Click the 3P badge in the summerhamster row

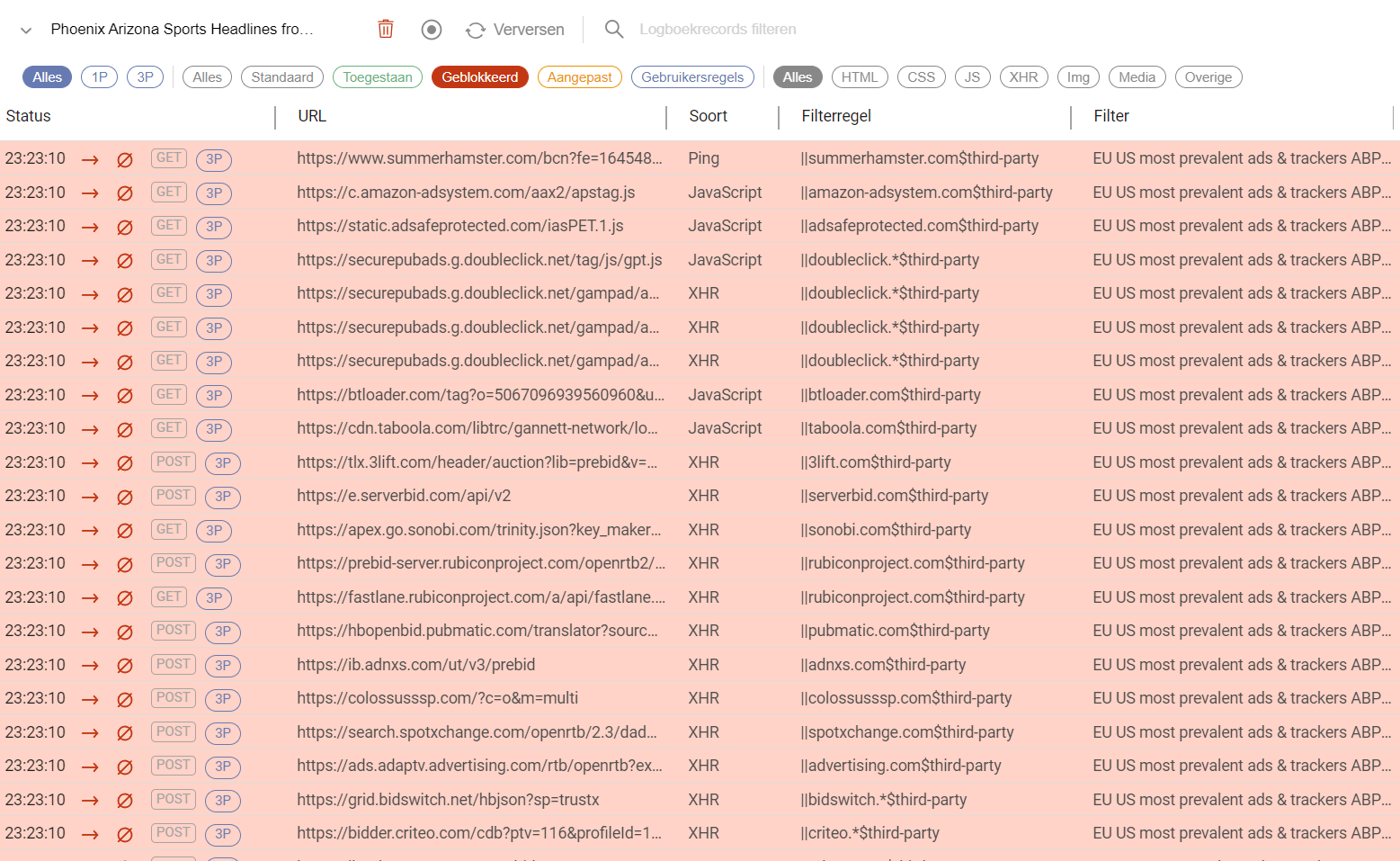pyautogui.click(x=214, y=159)
